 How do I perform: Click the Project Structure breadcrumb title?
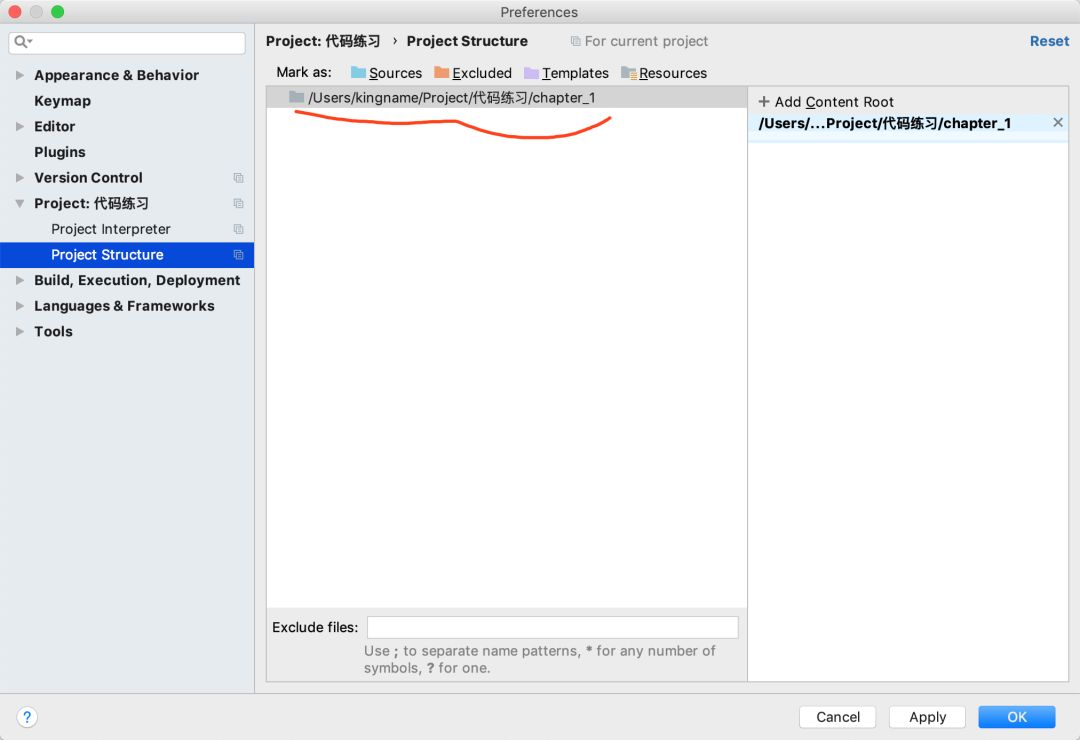tap(467, 41)
